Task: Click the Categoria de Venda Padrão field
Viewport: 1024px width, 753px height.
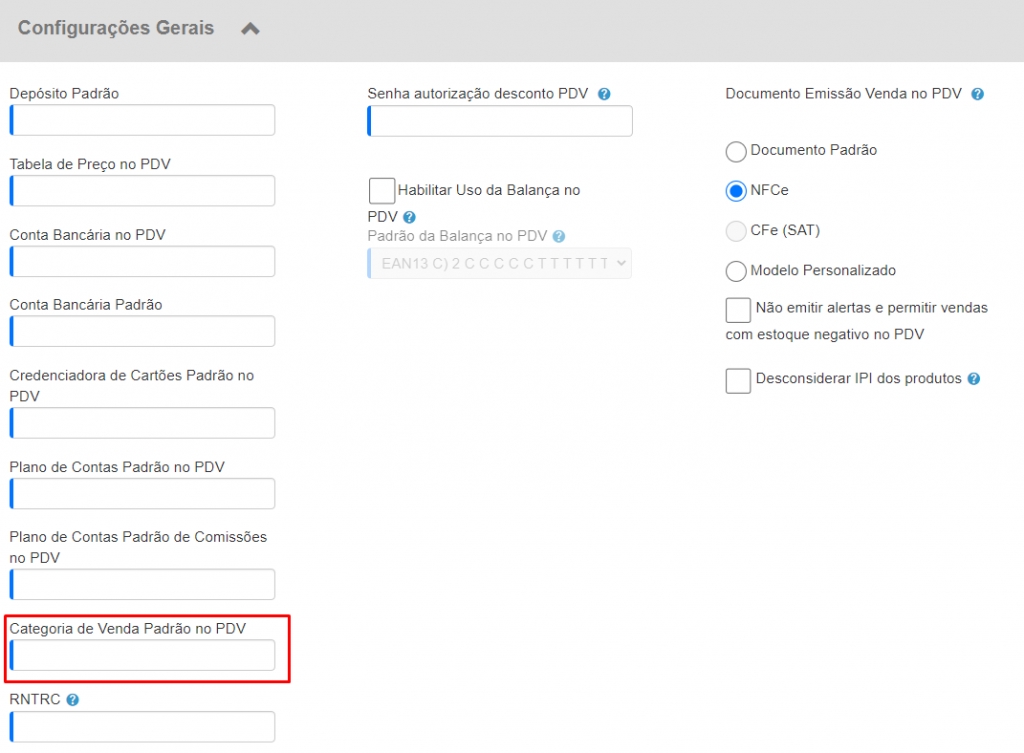Action: point(142,655)
